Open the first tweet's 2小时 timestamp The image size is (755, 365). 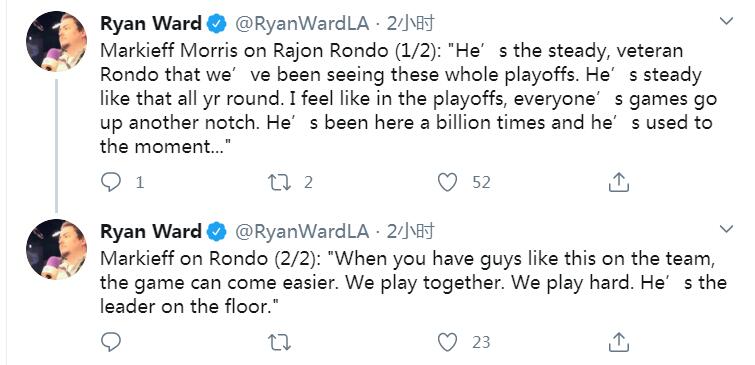click(411, 24)
